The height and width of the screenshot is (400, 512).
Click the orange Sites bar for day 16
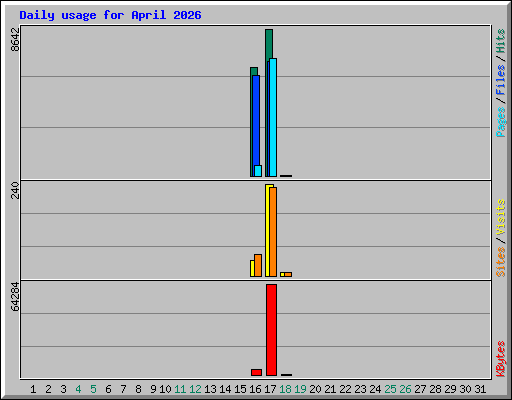(258, 265)
